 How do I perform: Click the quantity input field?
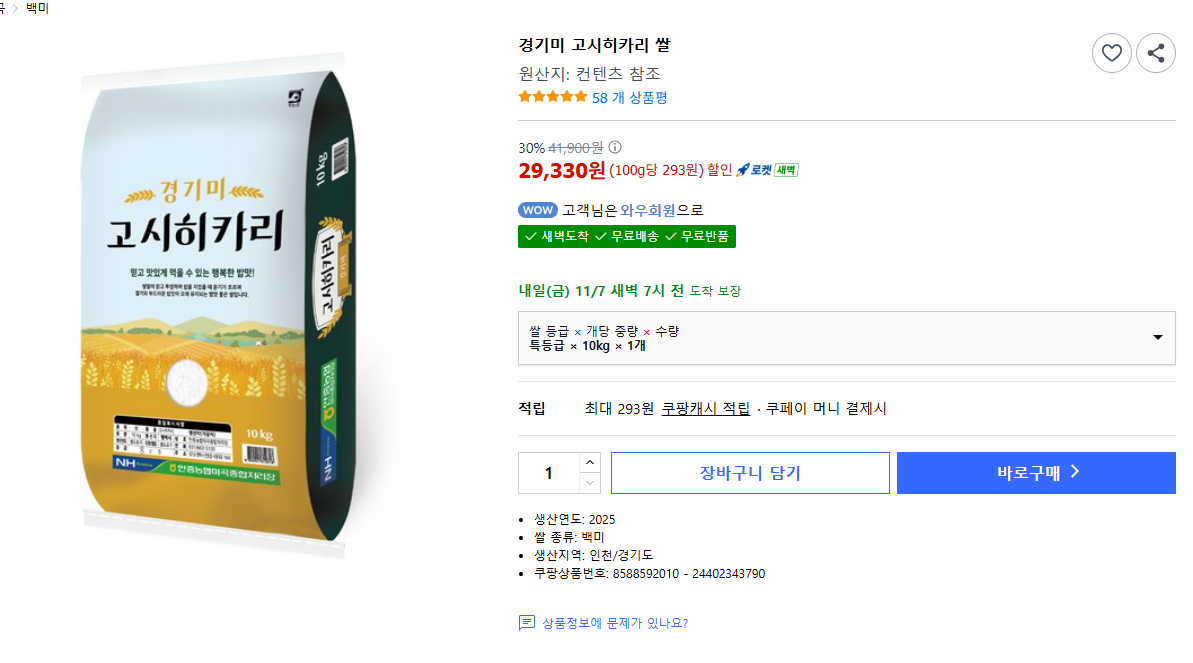coord(549,473)
